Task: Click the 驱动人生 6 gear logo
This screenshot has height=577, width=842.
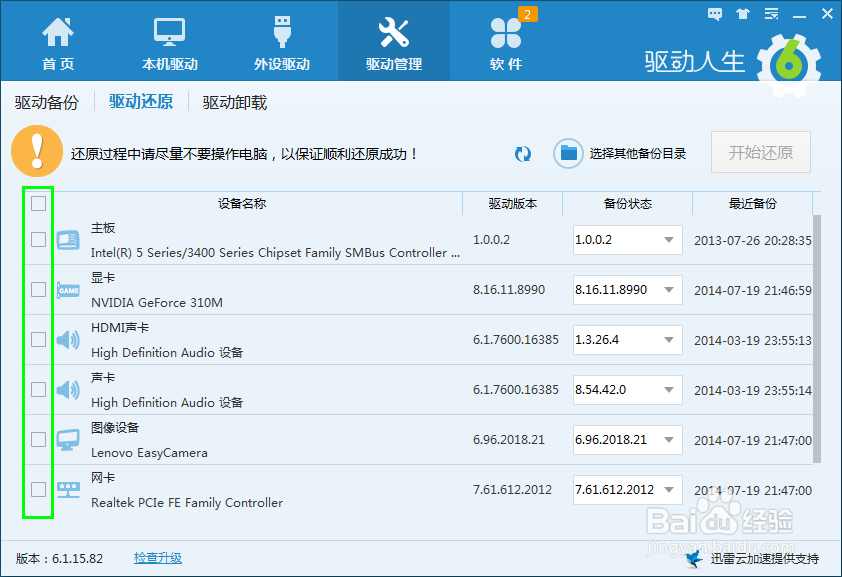Action: (789, 65)
